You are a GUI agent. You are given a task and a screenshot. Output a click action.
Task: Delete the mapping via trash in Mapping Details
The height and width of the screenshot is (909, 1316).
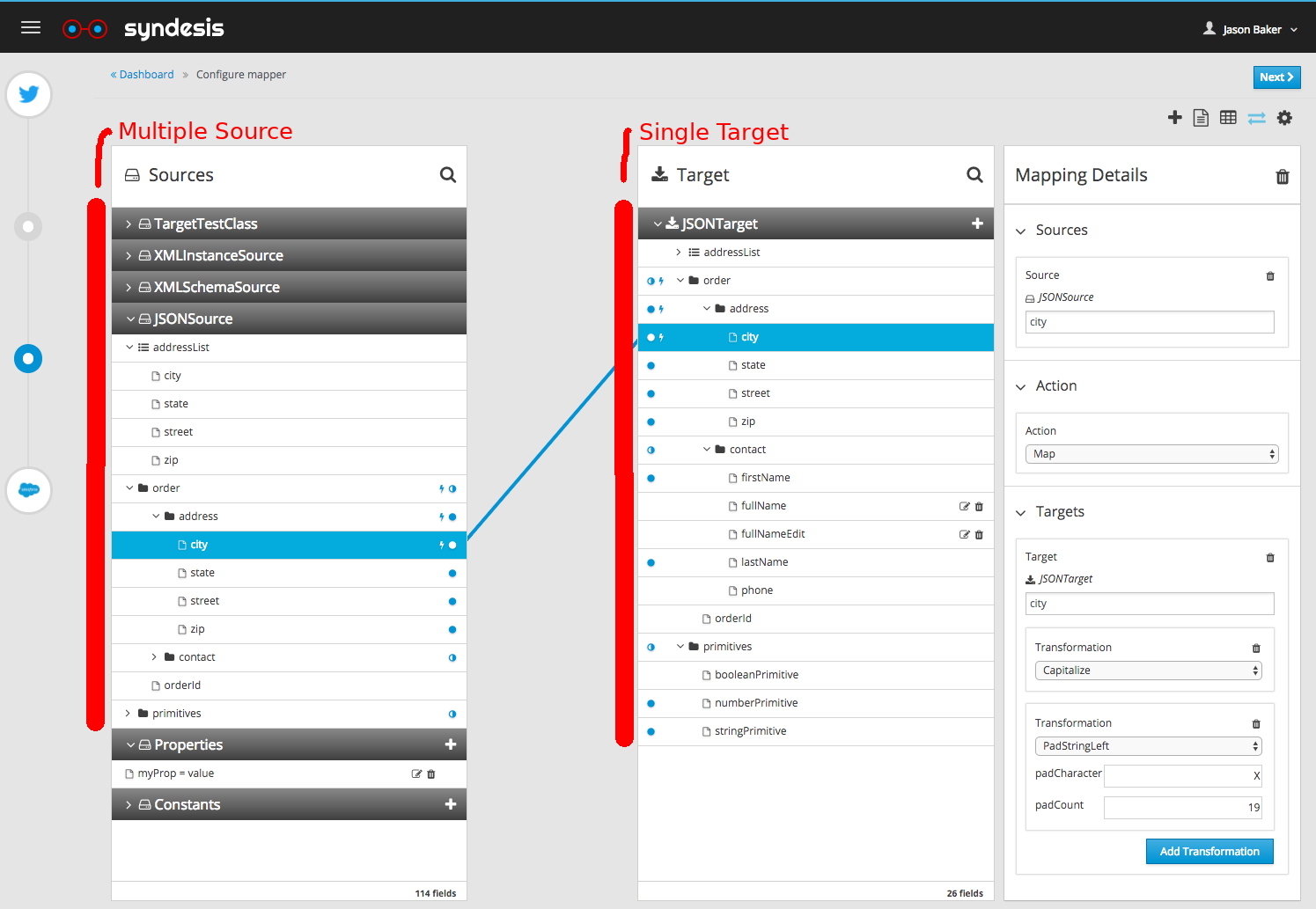pos(1283,176)
